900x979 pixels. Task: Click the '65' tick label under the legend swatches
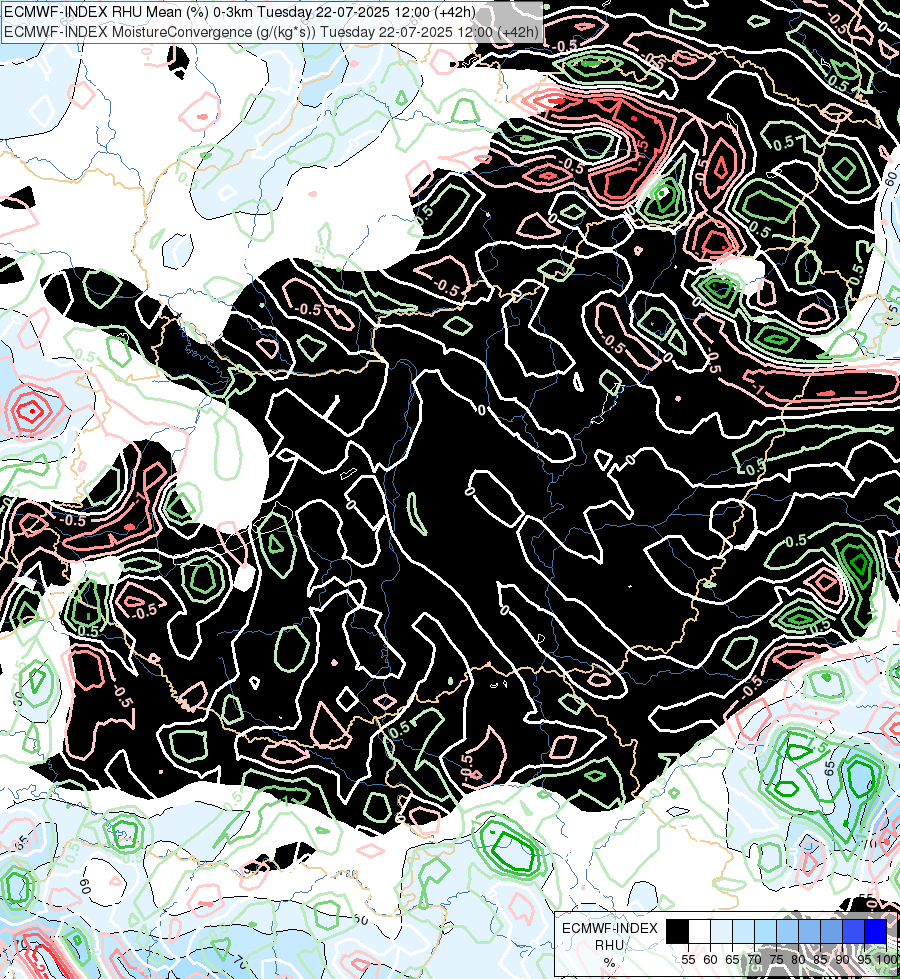pos(732,960)
